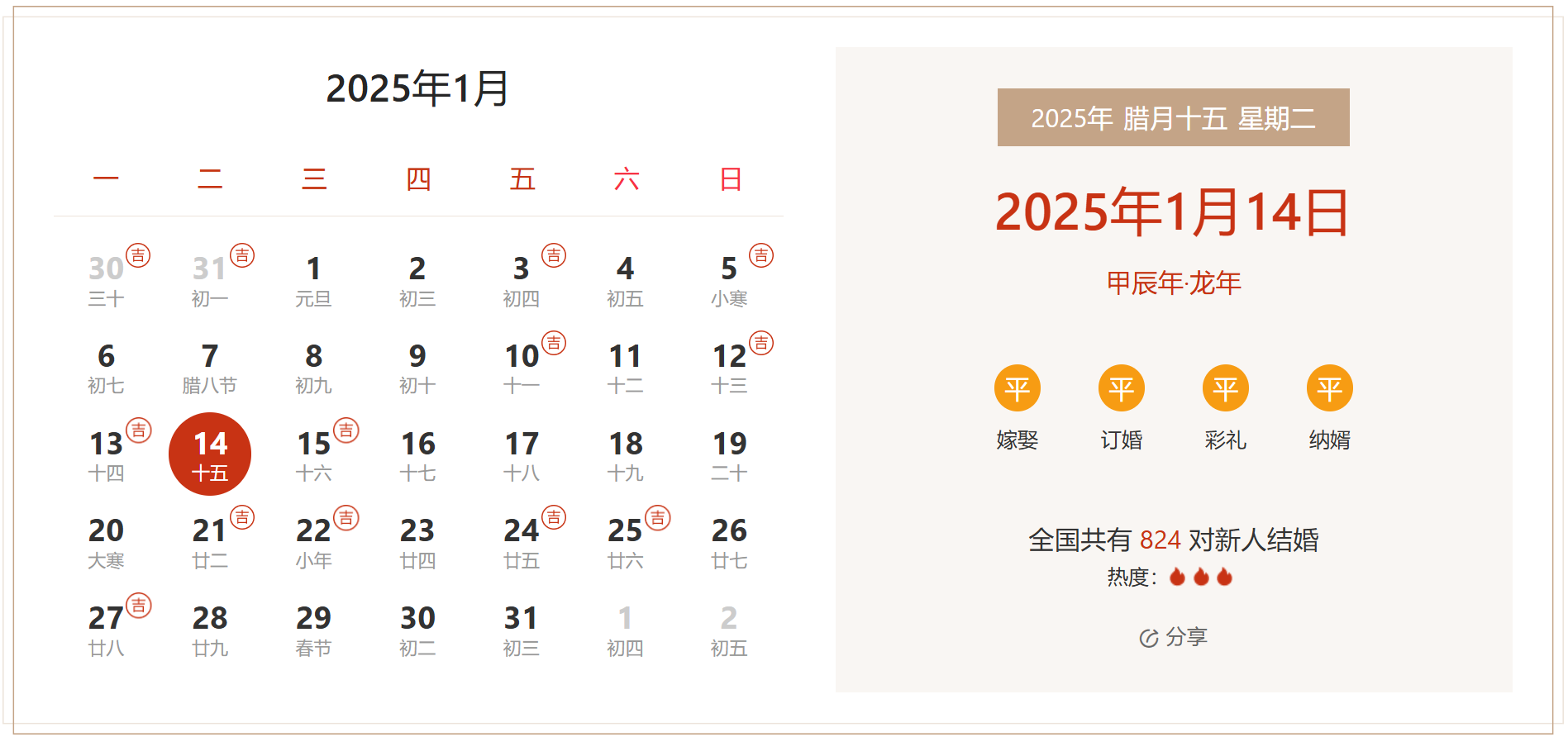Viewport: 1568px width, 737px height.
Task: Select January 30 初二
Action: point(417,630)
